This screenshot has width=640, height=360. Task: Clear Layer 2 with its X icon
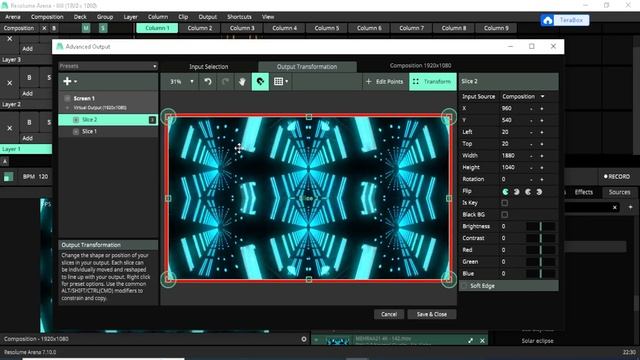pyautogui.click(x=10, y=83)
